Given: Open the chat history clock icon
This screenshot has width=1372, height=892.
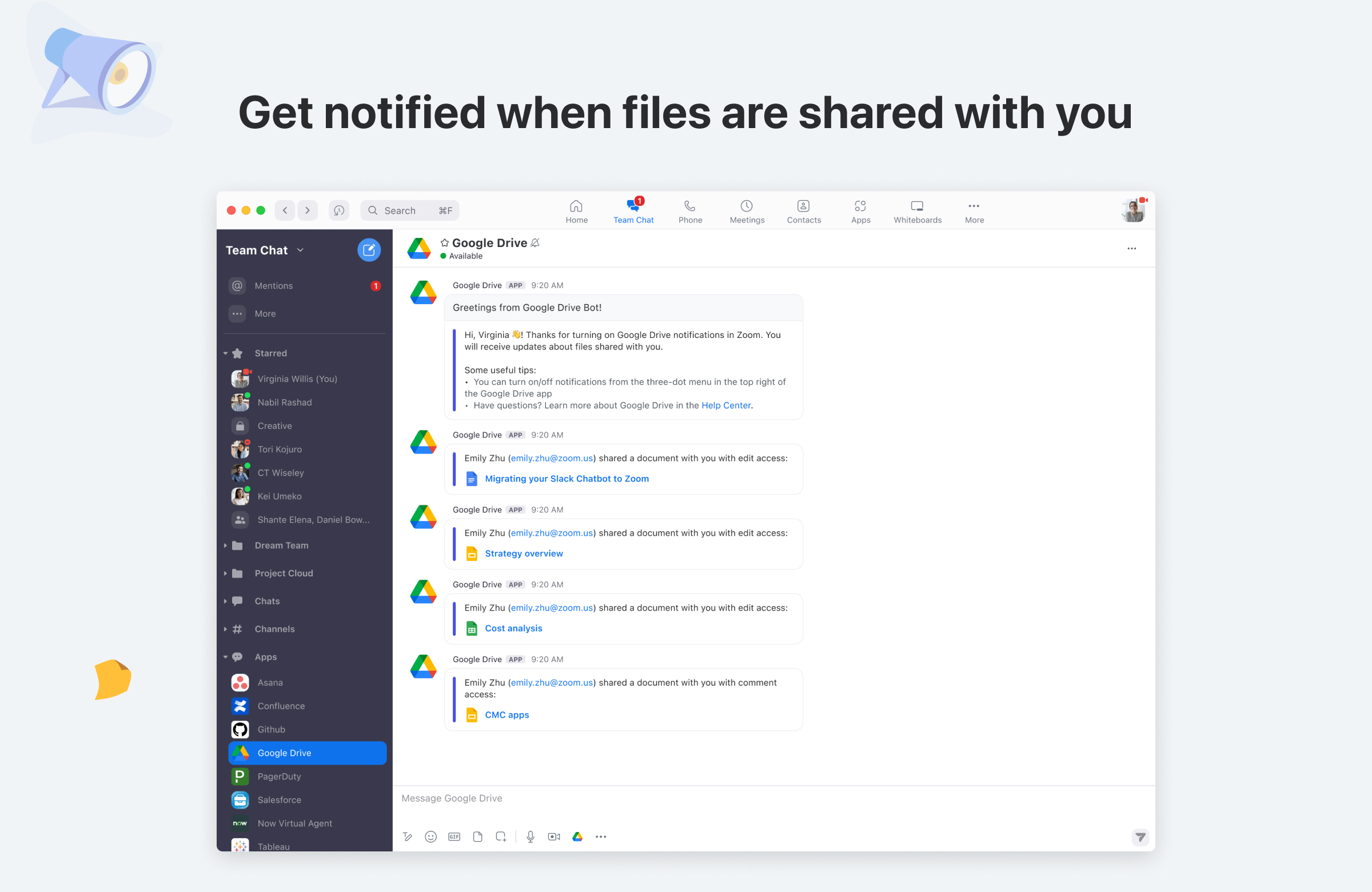Looking at the screenshot, I should tap(339, 210).
